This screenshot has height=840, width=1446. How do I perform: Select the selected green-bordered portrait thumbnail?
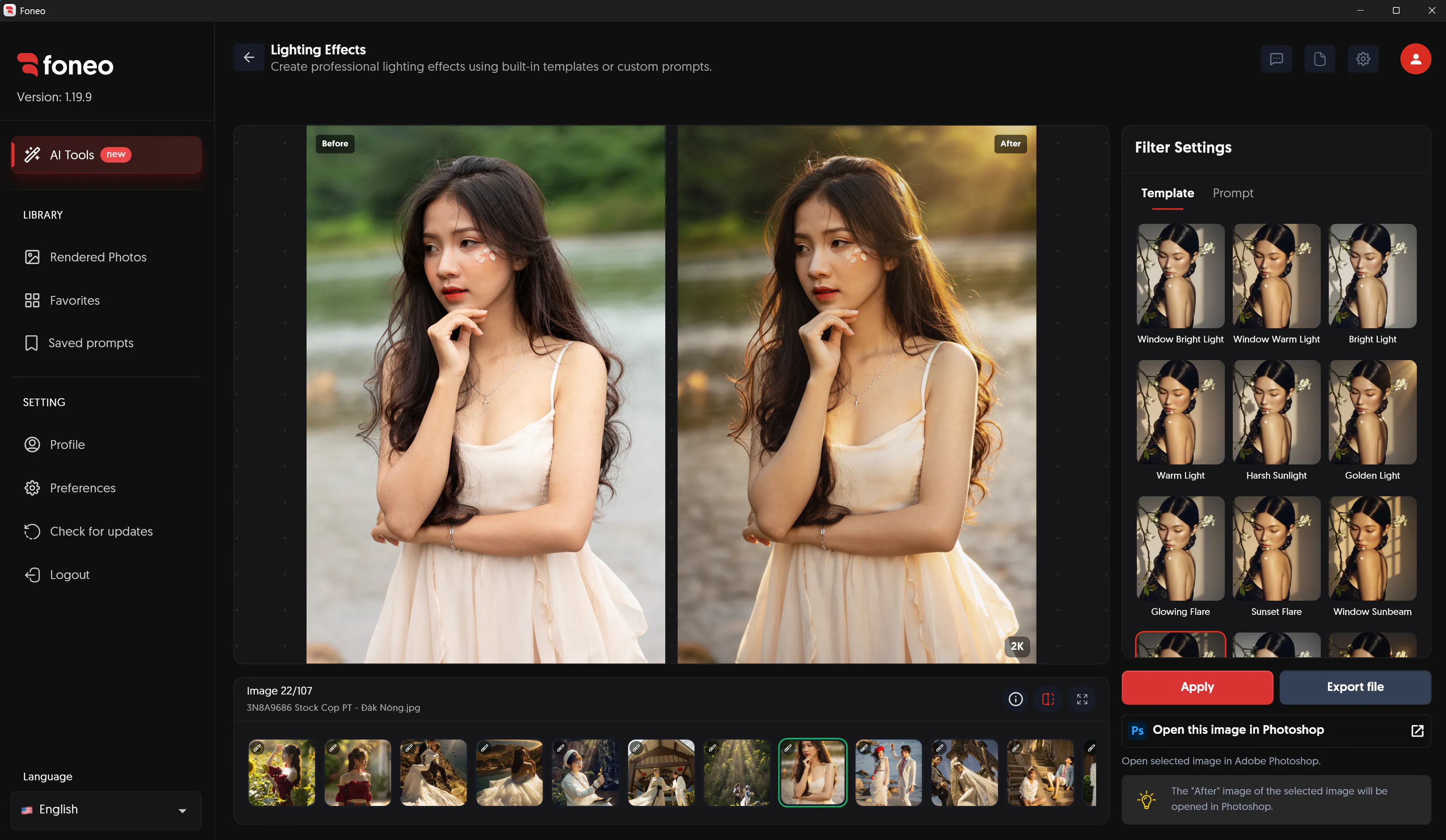813,773
